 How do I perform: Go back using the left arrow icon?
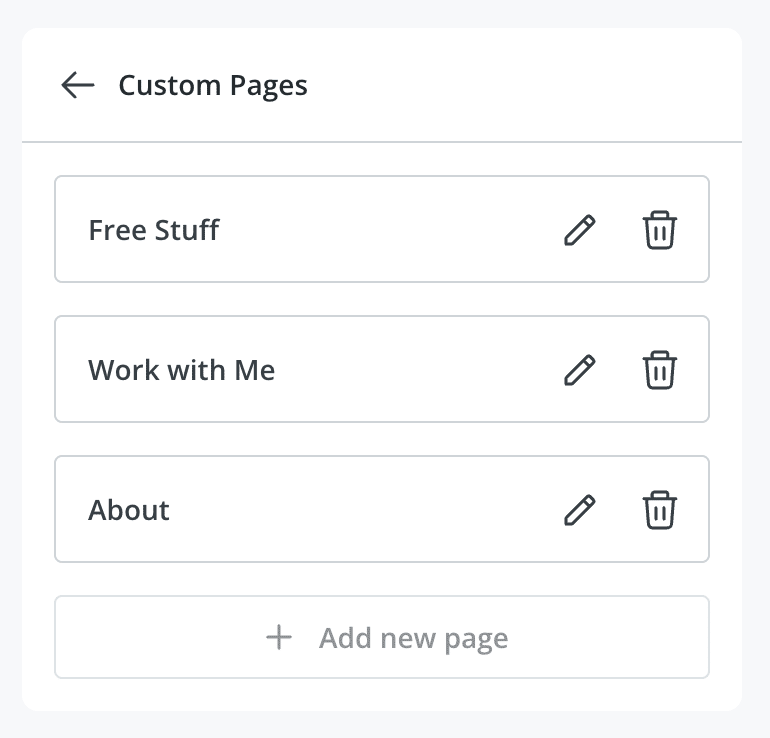pos(78,85)
